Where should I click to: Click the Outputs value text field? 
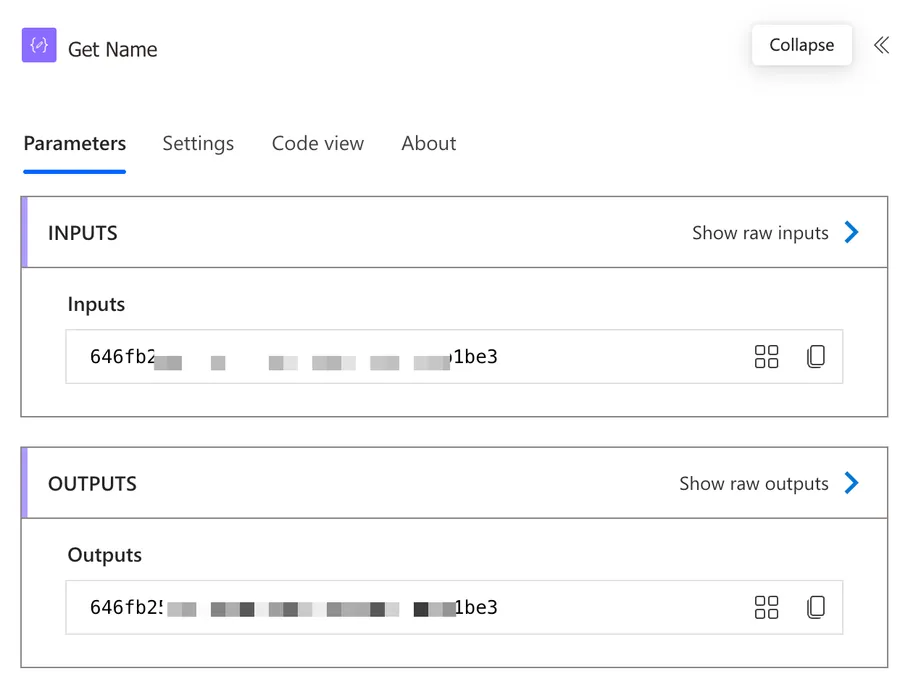pyautogui.click(x=400, y=607)
